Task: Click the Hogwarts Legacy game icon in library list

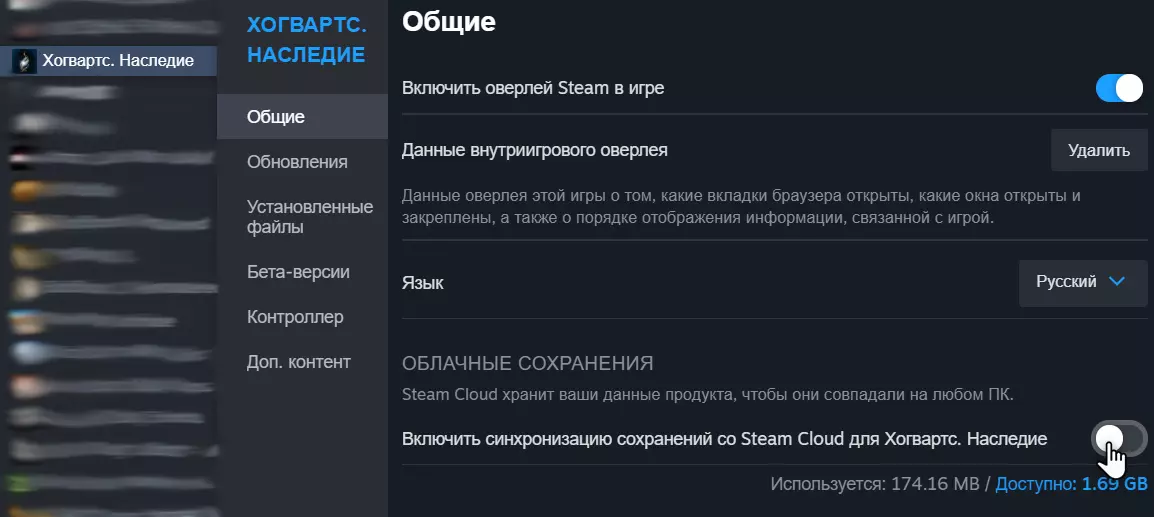Action: pos(24,61)
